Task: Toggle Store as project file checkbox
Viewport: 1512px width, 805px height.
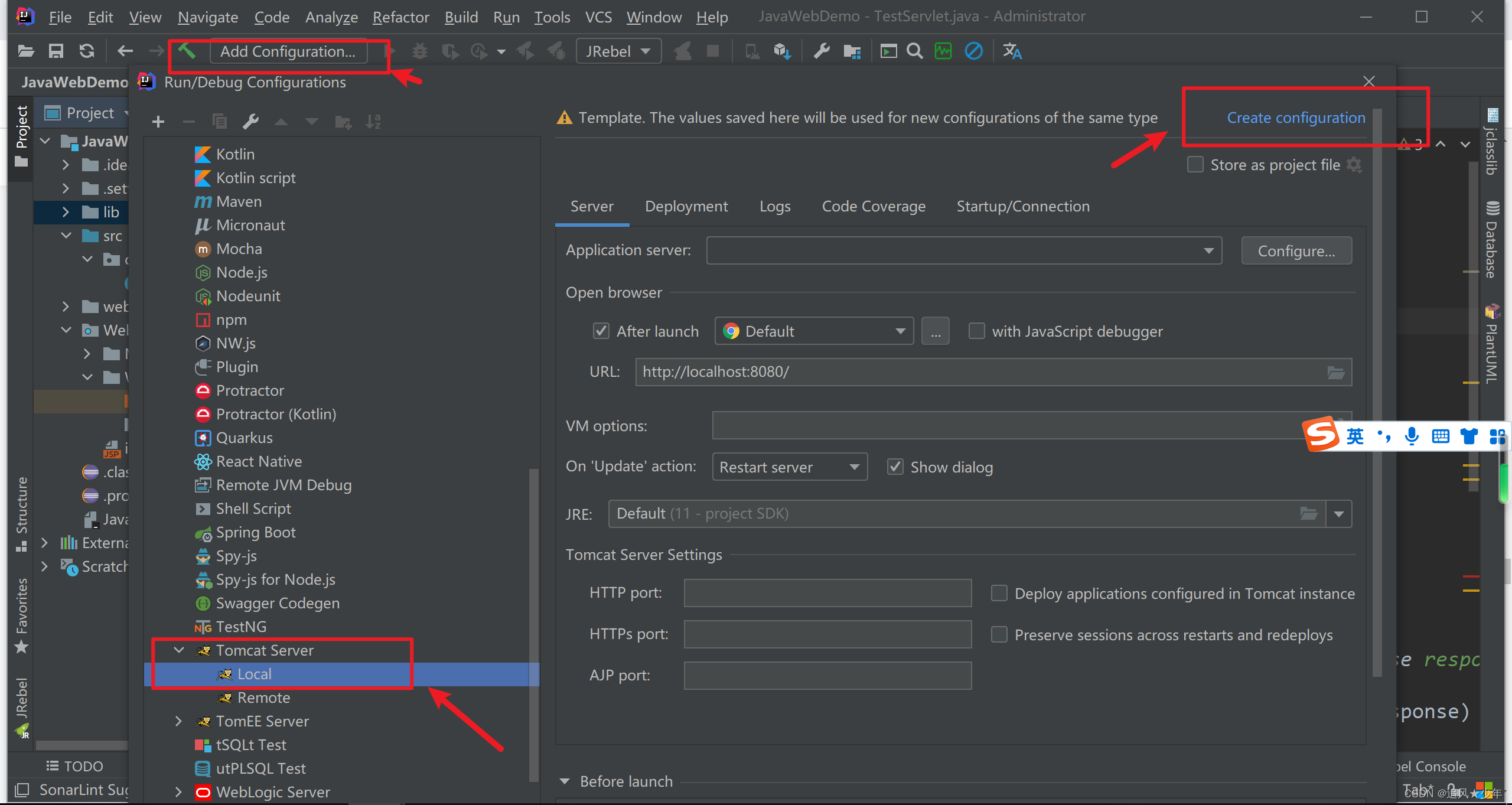Action: [x=1195, y=165]
